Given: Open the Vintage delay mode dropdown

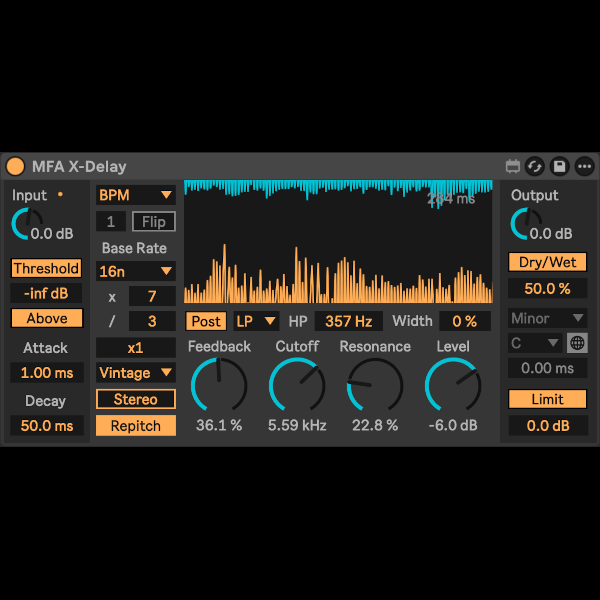Looking at the screenshot, I should tap(135, 373).
